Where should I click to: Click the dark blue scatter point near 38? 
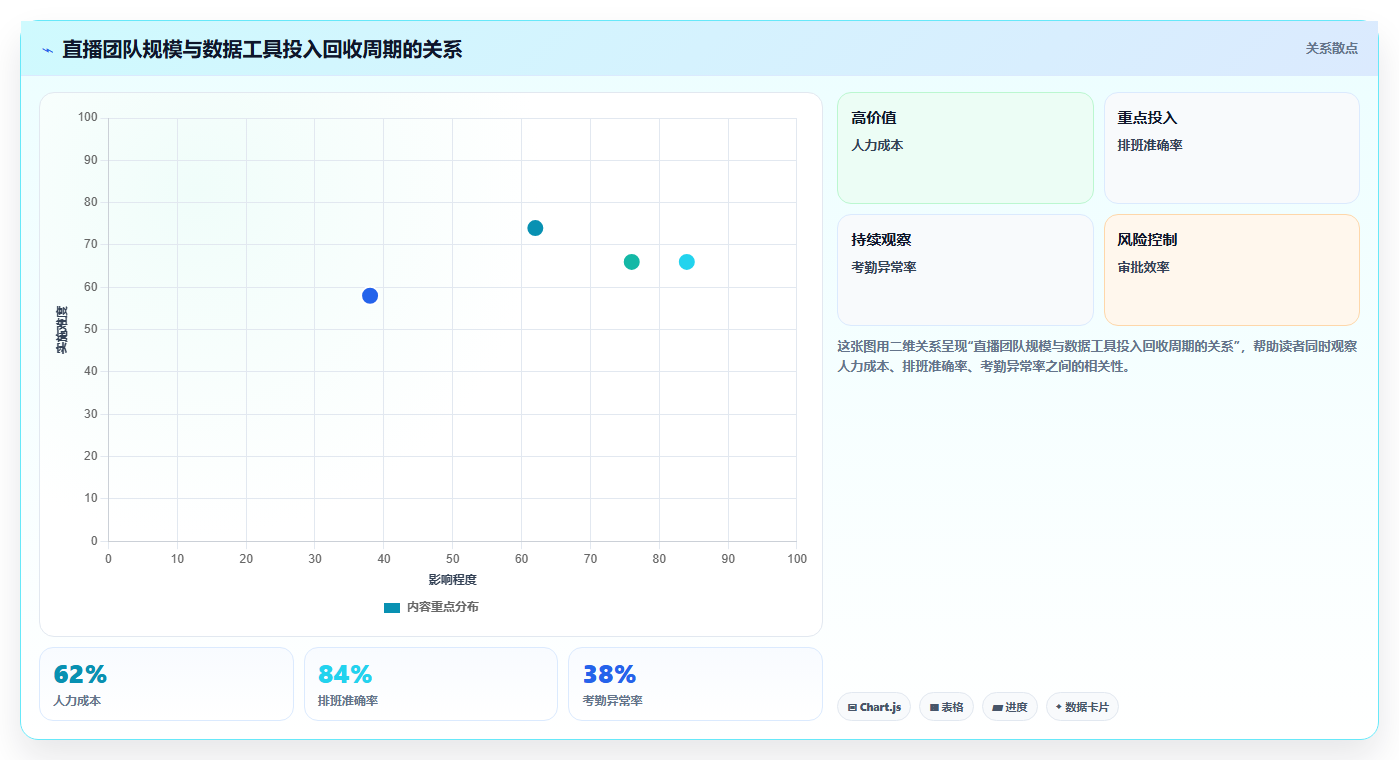[x=370, y=296]
